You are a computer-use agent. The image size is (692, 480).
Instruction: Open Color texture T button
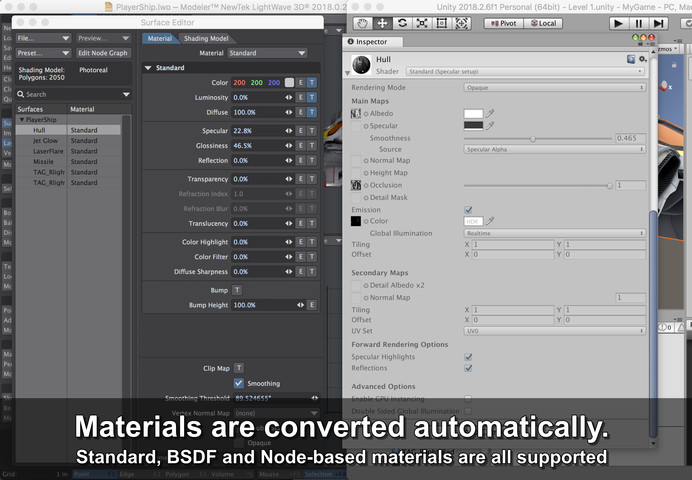(312, 82)
